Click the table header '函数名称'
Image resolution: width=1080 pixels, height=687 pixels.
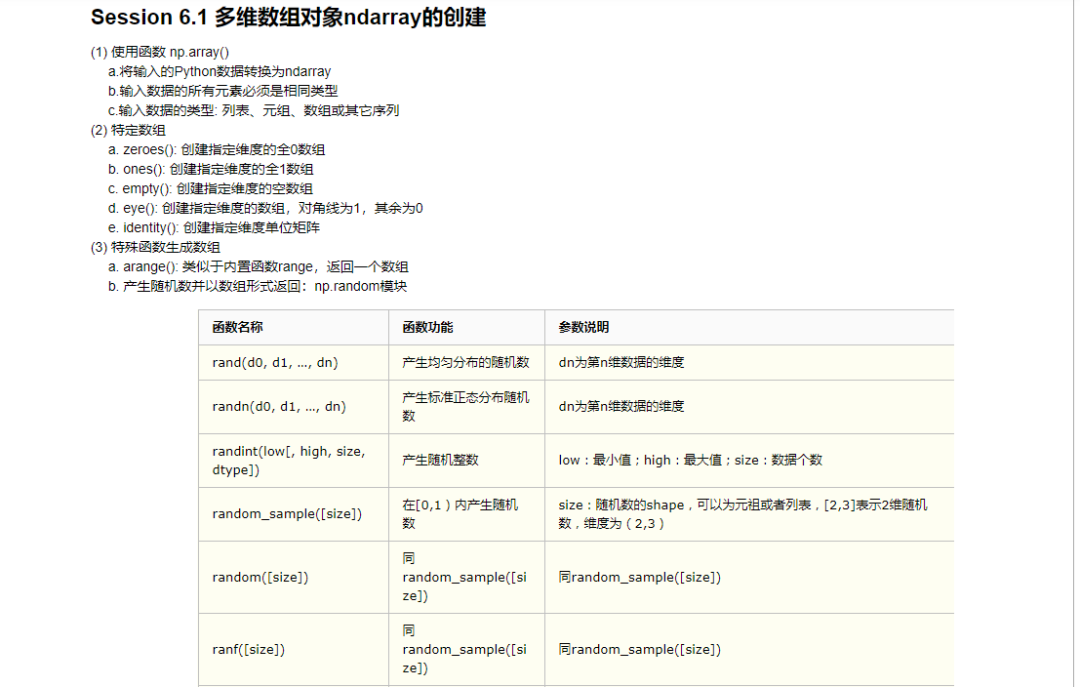pyautogui.click(x=293, y=327)
